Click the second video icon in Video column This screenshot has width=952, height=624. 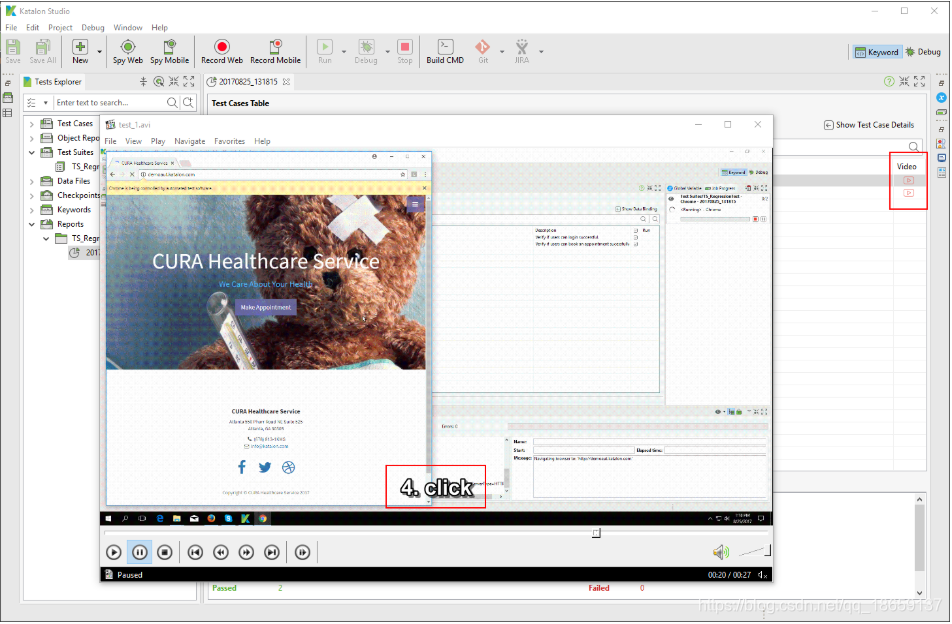(908, 193)
